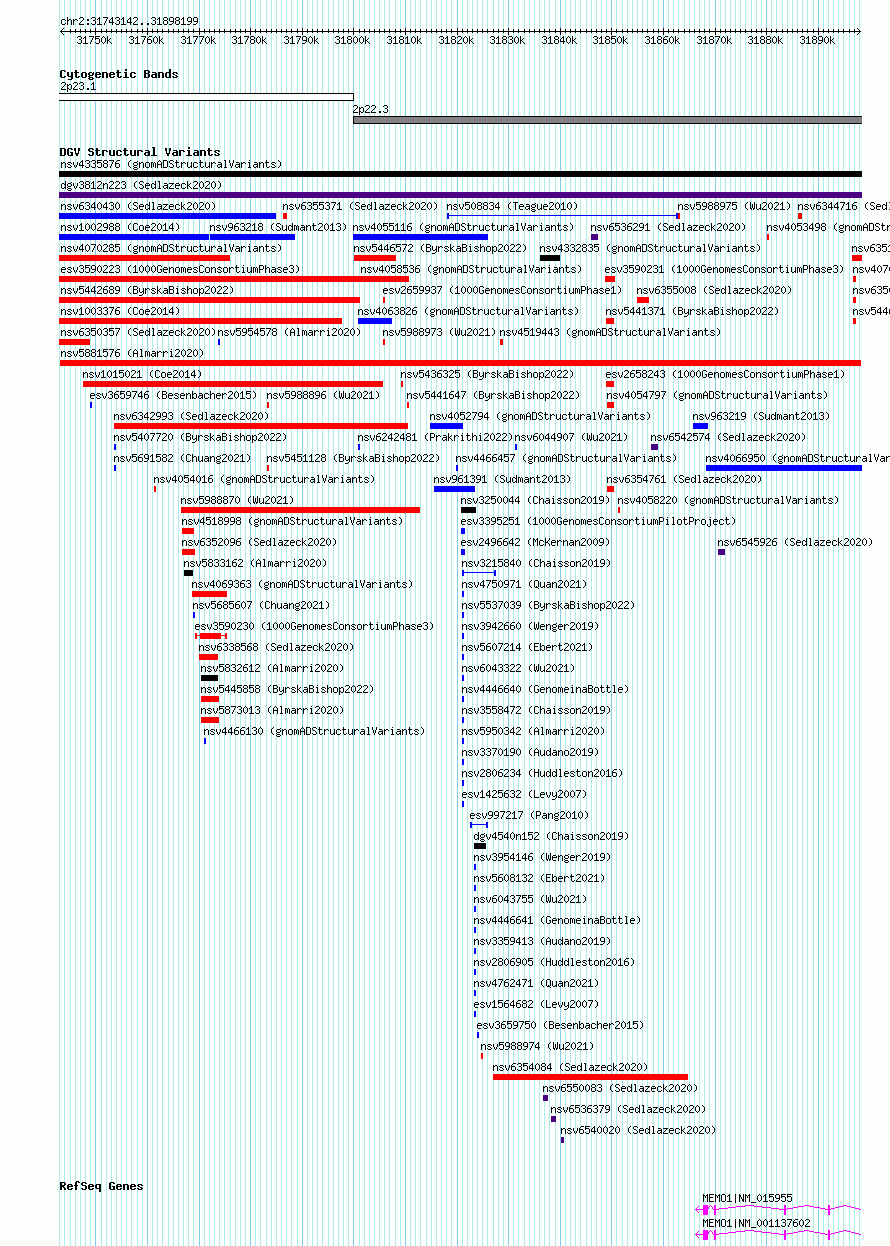Open nsv4055116 (gnomADStructuralVariants)
The height and width of the screenshot is (1246, 890).
[464, 227]
